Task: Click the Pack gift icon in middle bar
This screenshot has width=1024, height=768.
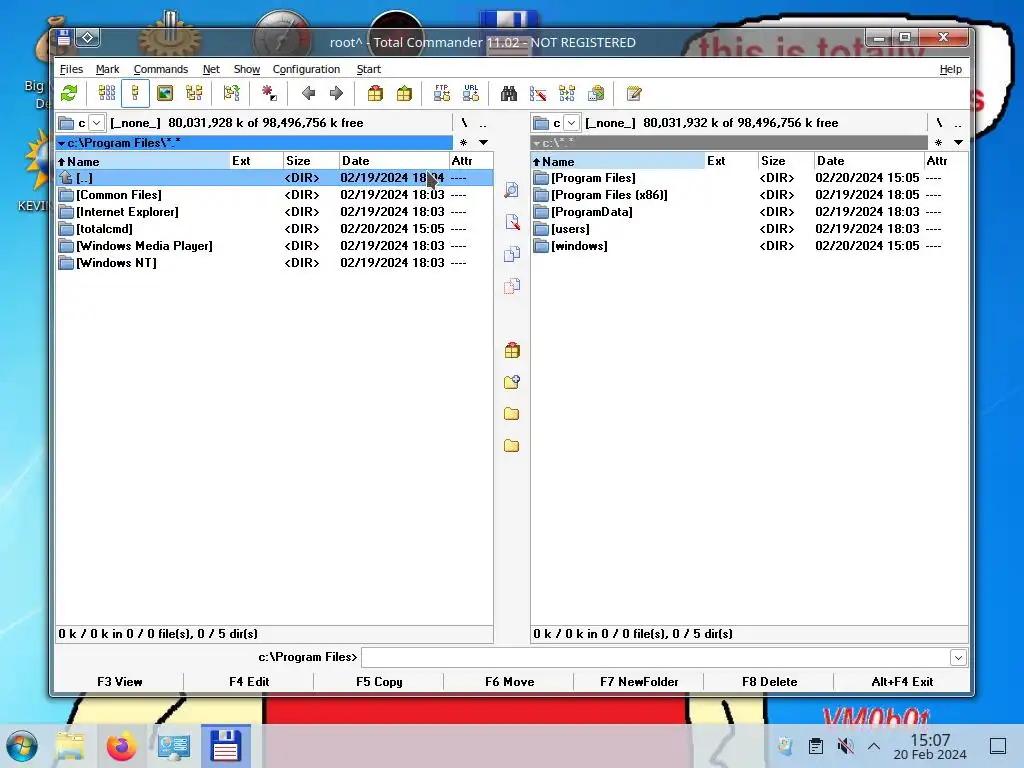Action: click(512, 350)
